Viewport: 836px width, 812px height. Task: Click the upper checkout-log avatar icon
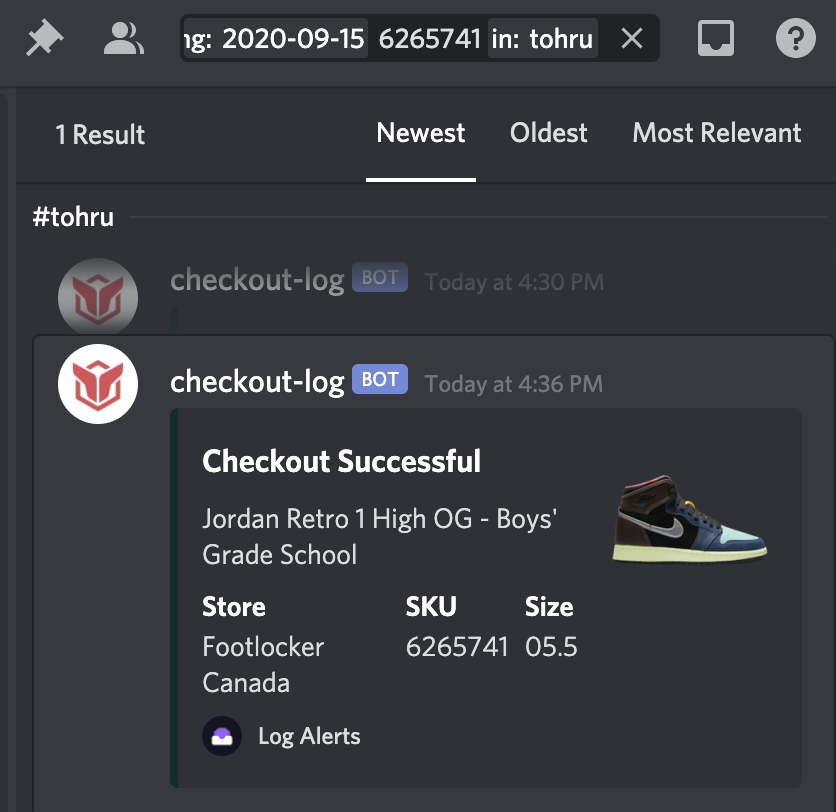(x=97, y=297)
